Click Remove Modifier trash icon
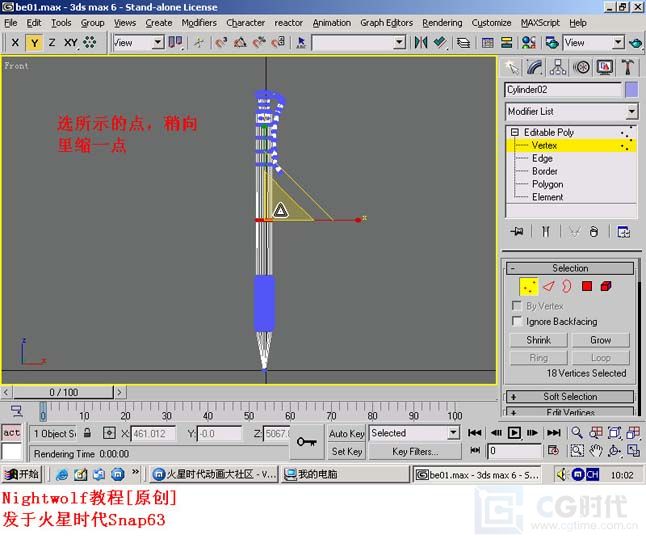The image size is (646, 539). pos(594,232)
